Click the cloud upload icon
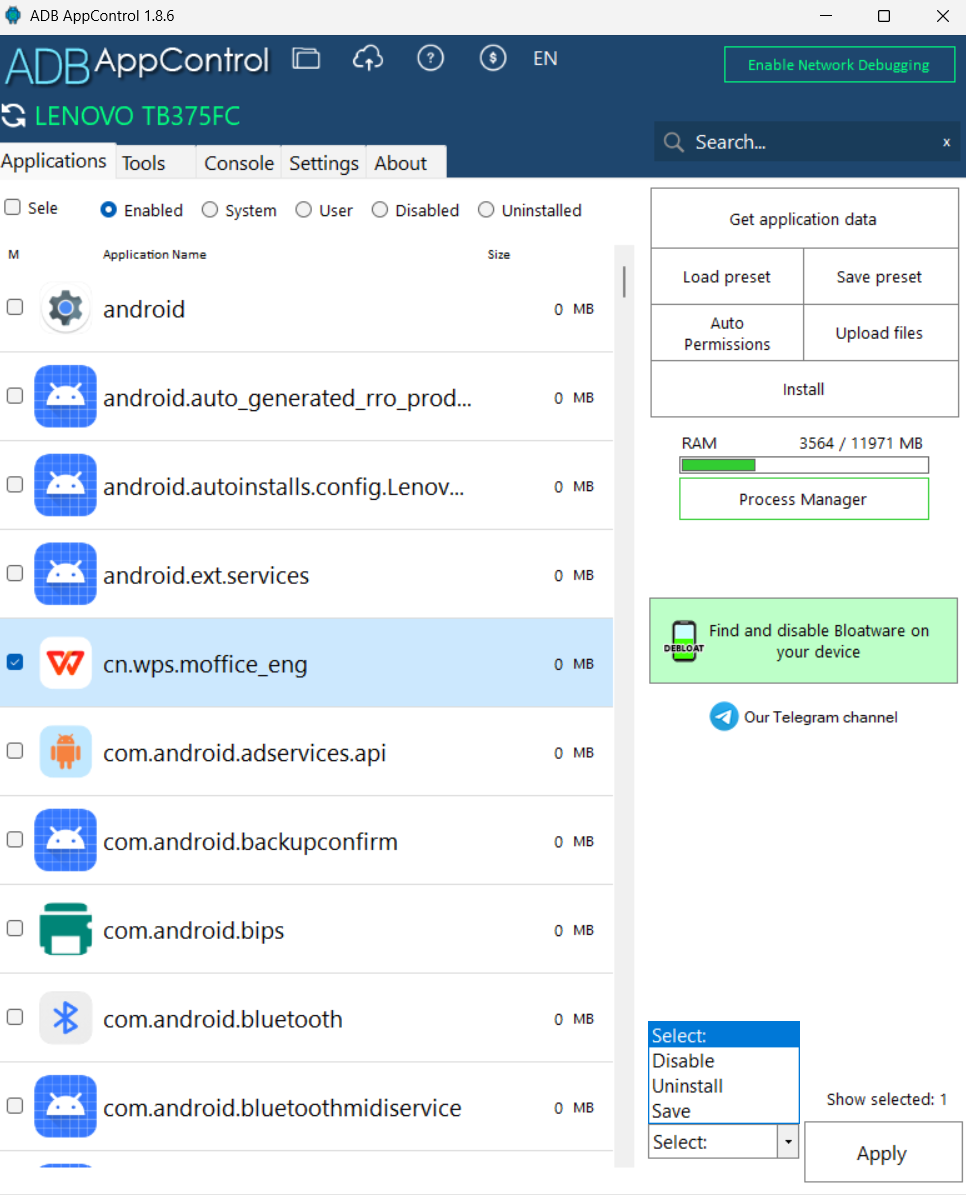 tap(368, 58)
